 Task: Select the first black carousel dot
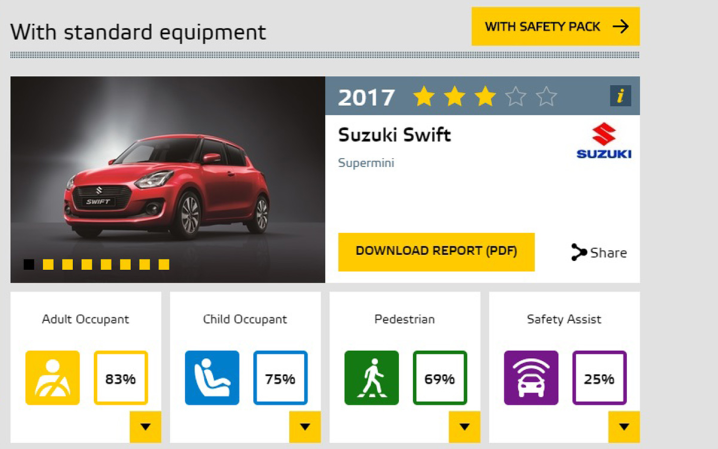click(x=29, y=264)
